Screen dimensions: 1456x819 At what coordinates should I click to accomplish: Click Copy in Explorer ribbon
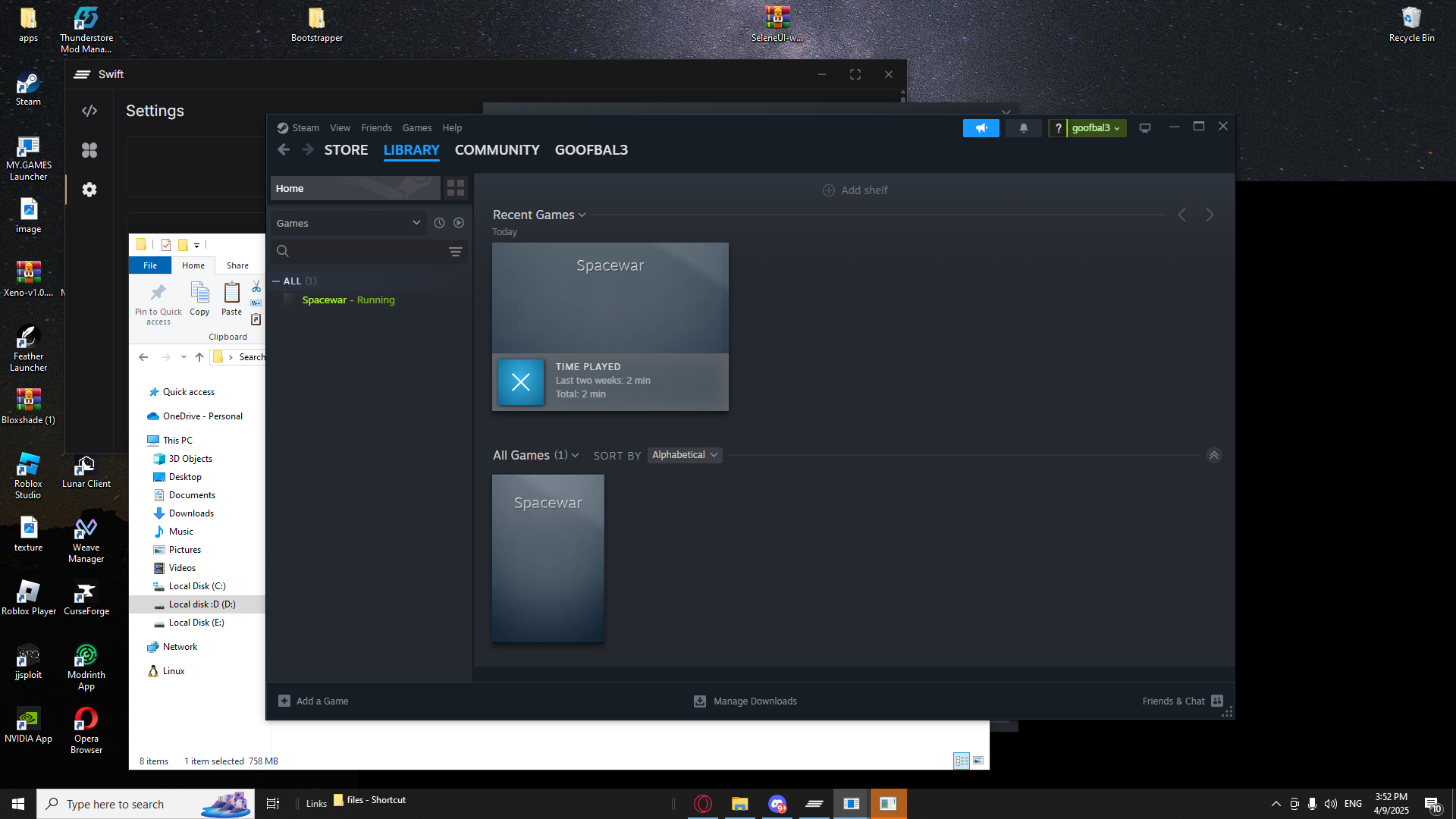click(199, 299)
